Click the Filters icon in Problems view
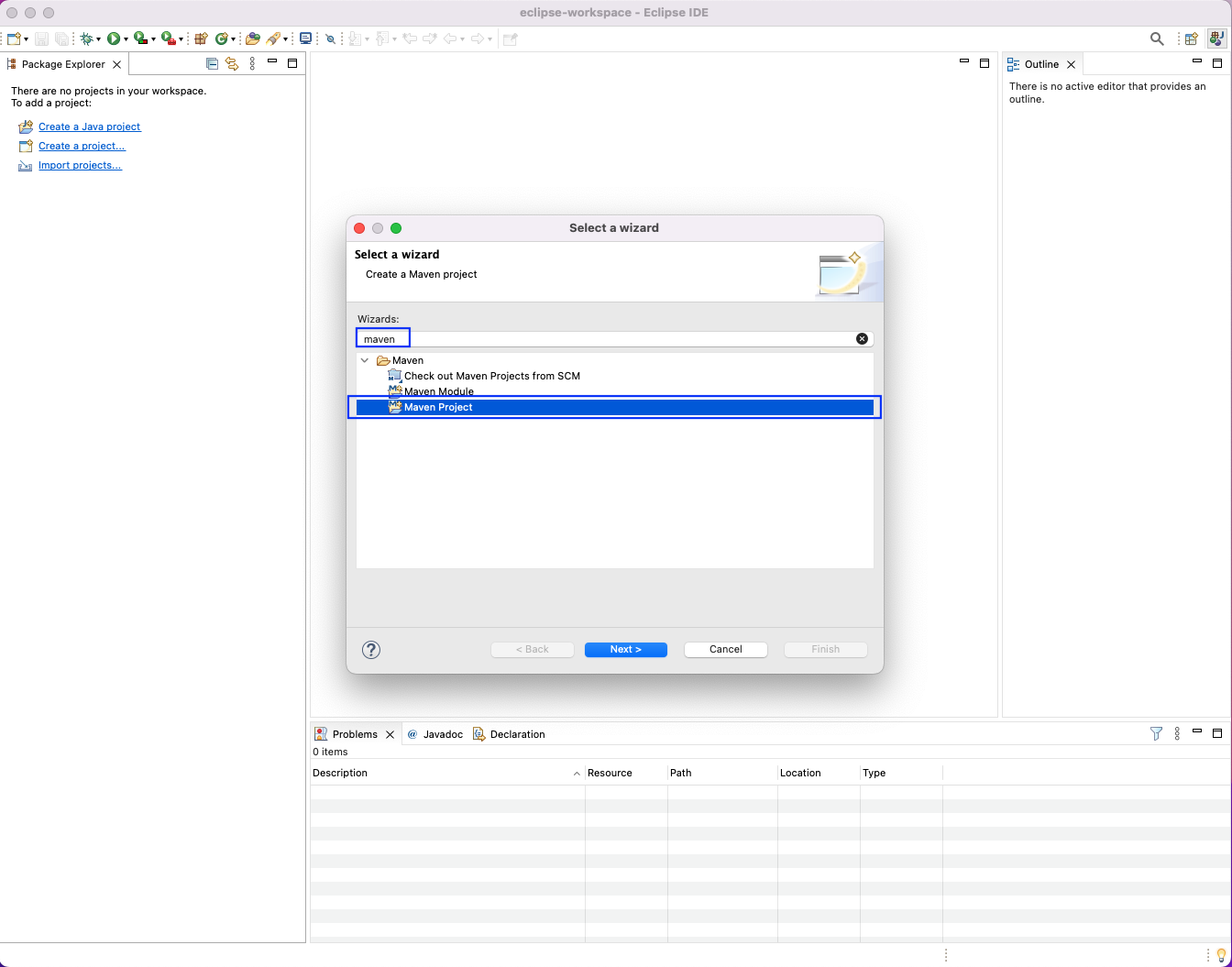This screenshot has width=1232, height=967. 1156,733
